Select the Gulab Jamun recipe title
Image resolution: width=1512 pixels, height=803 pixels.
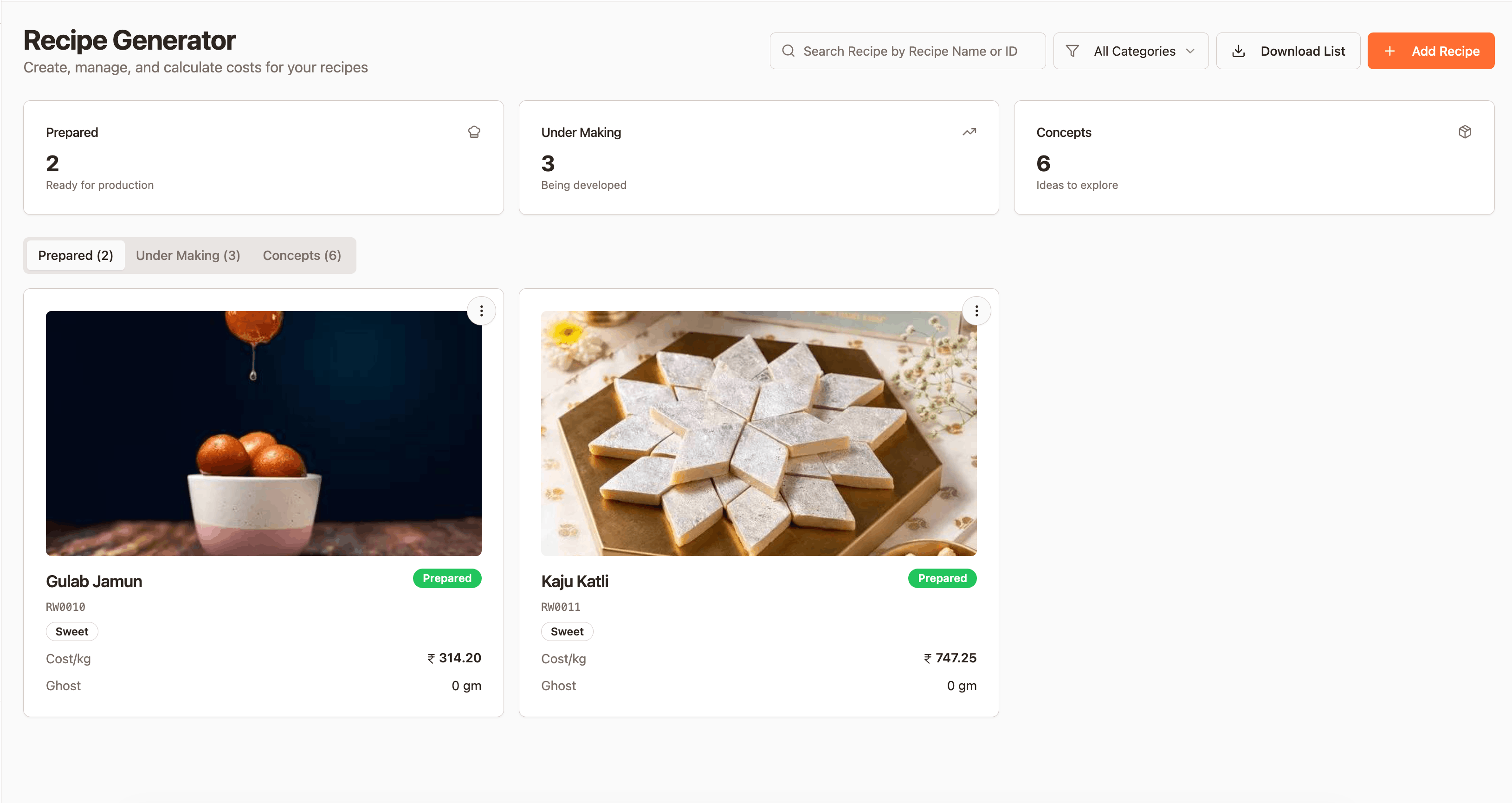coord(94,582)
